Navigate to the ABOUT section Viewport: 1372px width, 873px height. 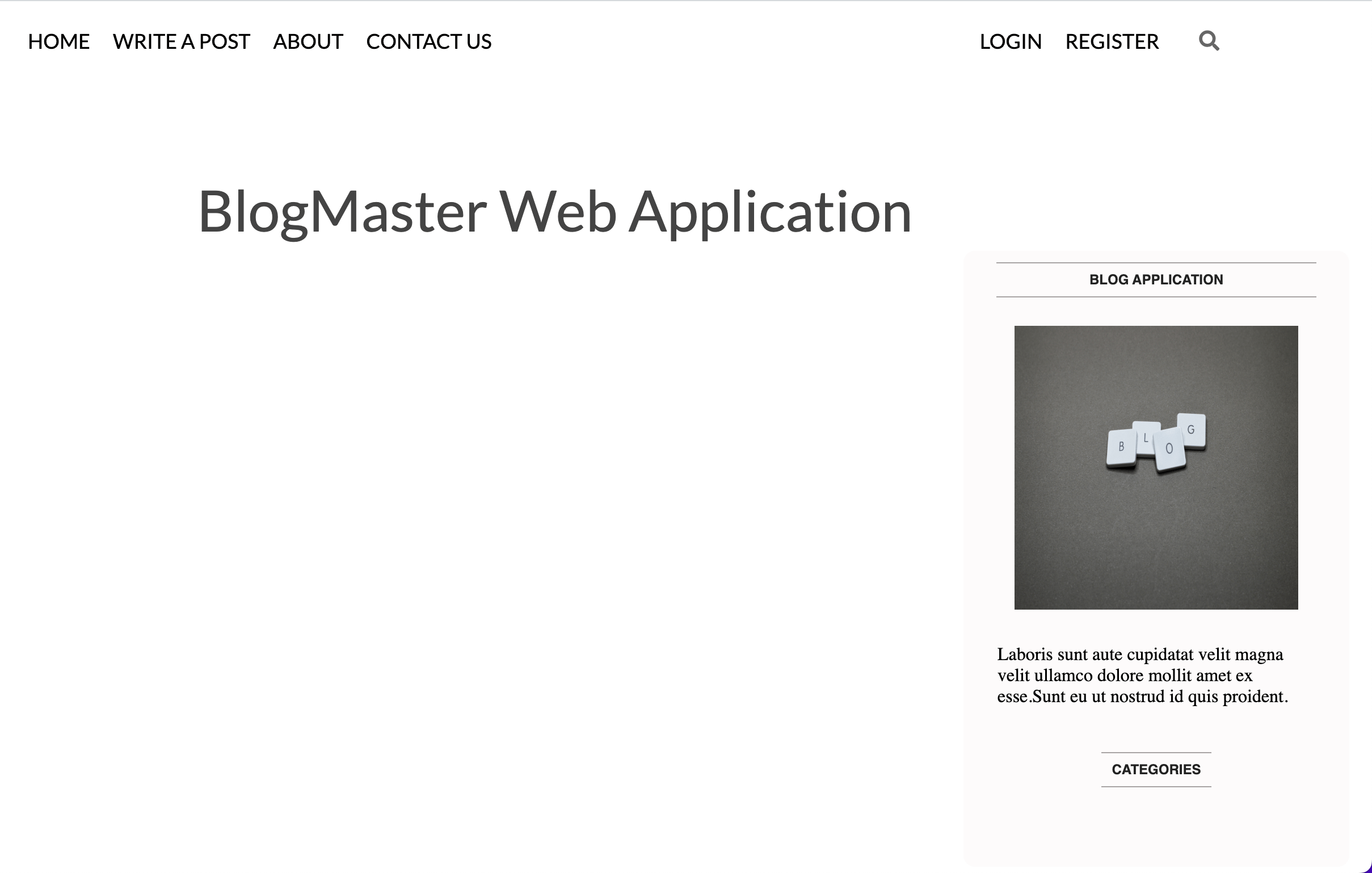tap(308, 41)
